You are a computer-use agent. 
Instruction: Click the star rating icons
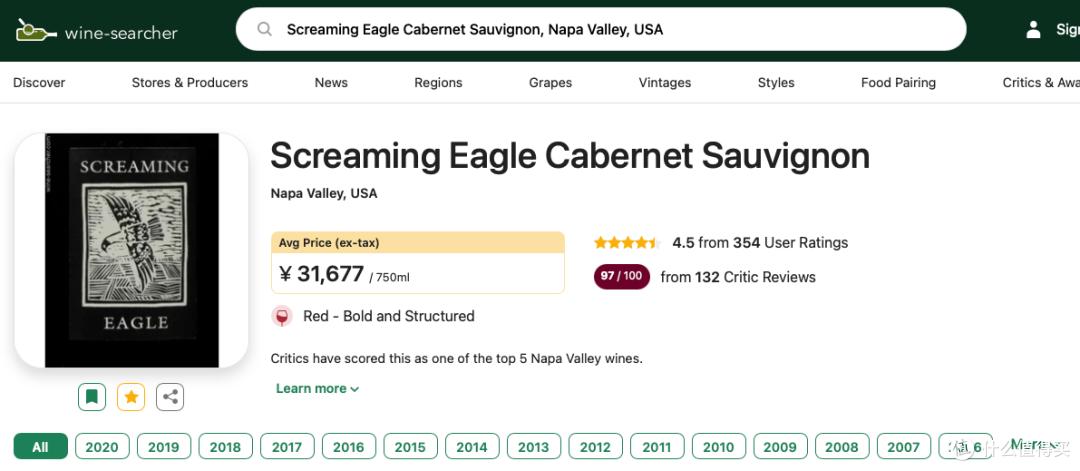tap(627, 243)
